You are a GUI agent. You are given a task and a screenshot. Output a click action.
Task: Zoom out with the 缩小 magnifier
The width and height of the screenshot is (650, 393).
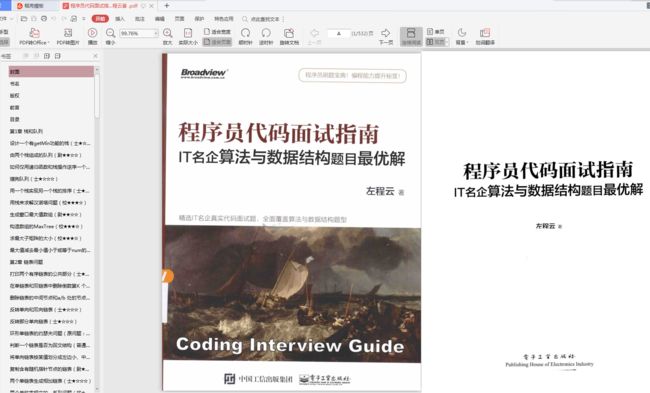click(110, 36)
